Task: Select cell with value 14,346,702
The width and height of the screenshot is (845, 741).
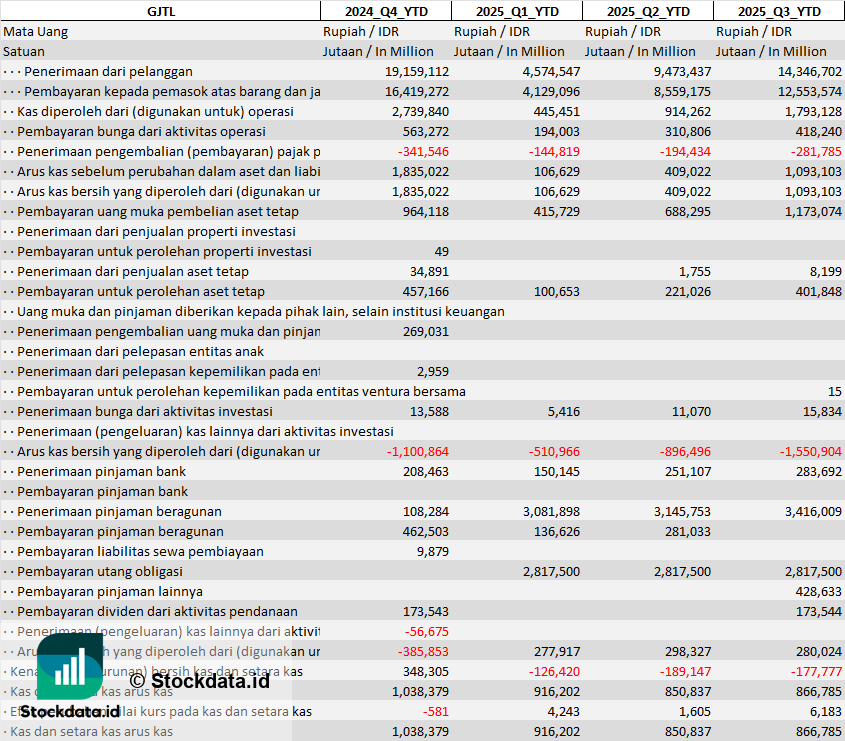Action: [x=809, y=72]
